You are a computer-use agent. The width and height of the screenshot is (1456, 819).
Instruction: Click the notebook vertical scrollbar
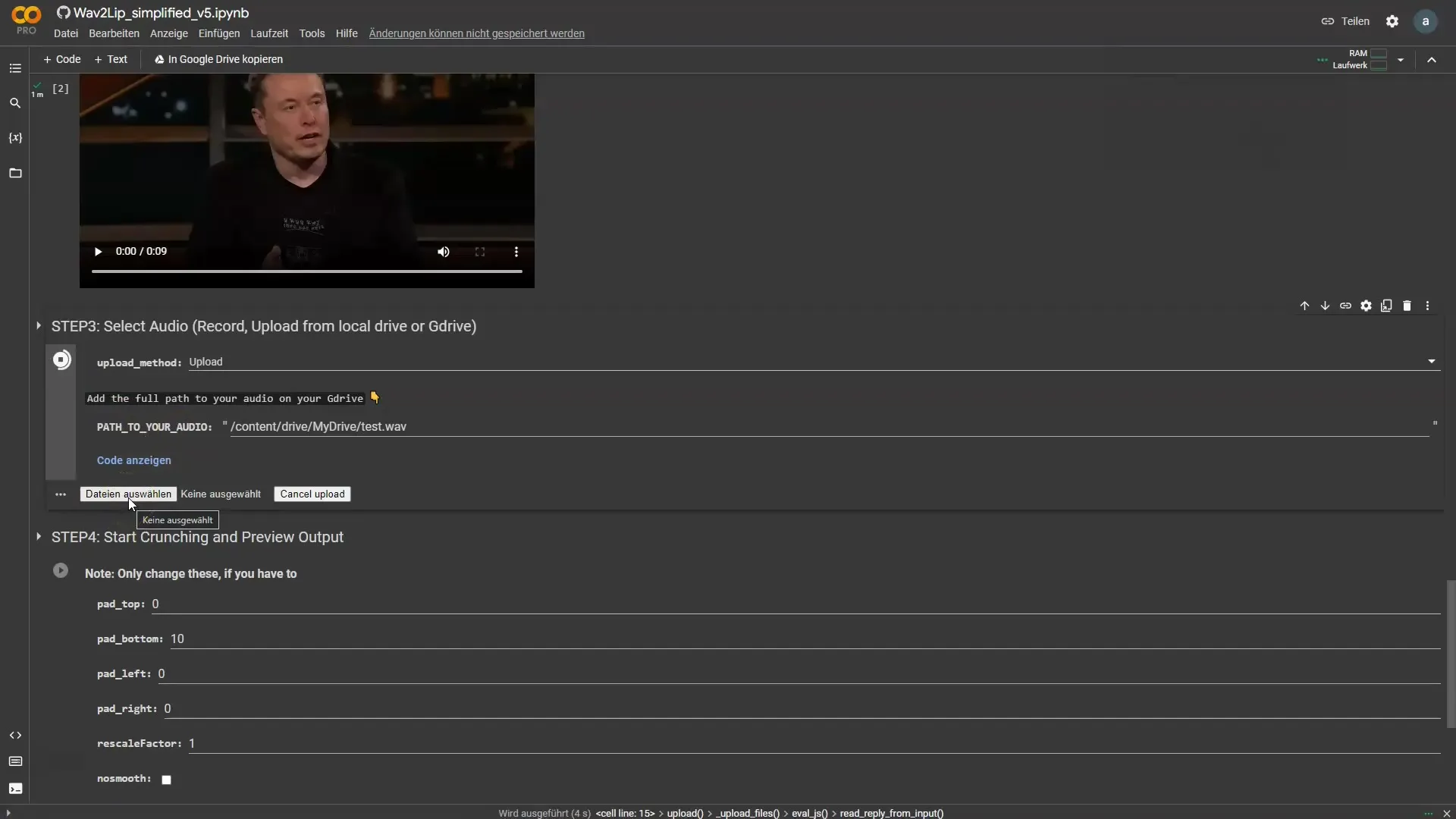[1451, 654]
